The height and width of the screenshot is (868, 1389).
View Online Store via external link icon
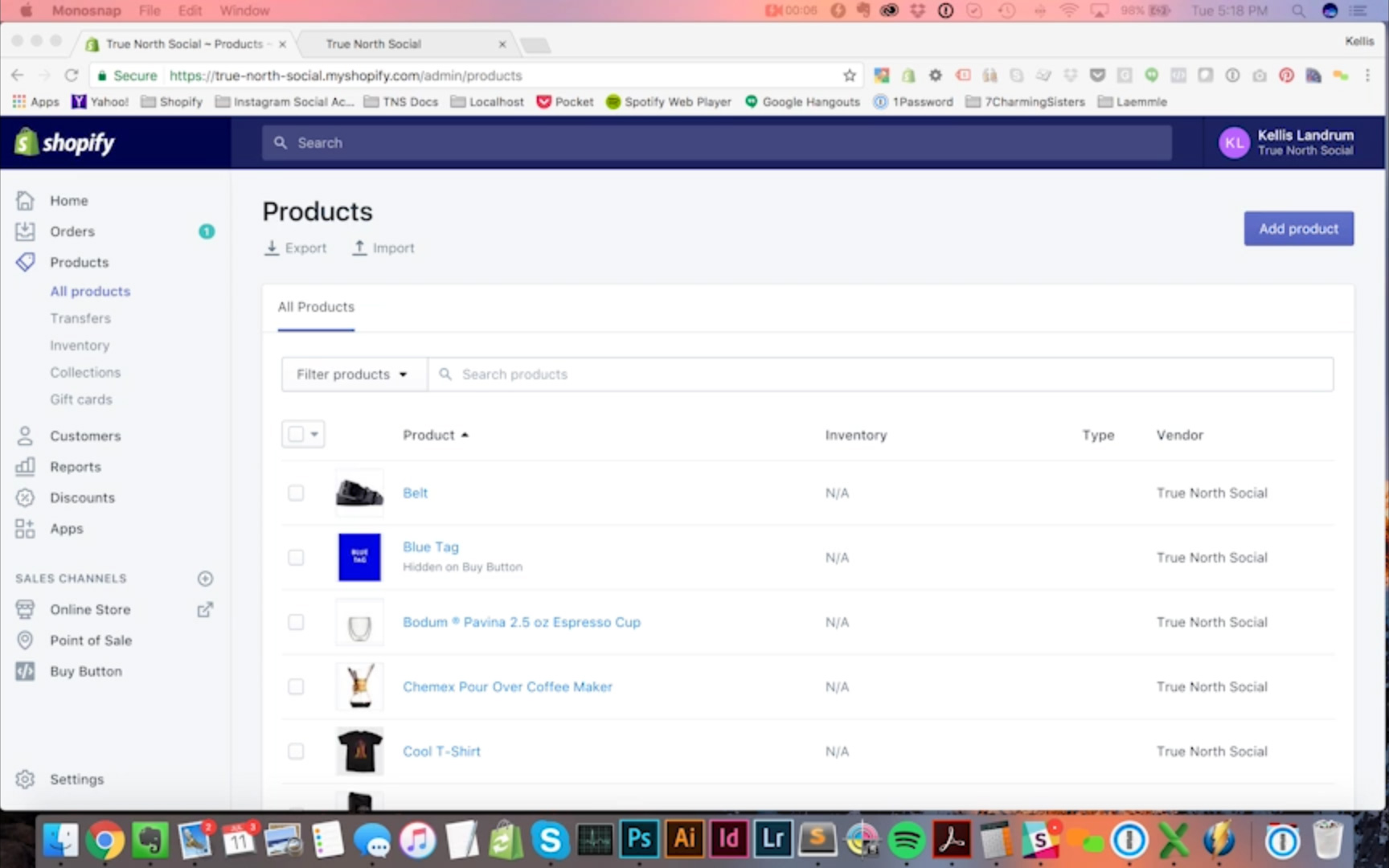tap(205, 610)
